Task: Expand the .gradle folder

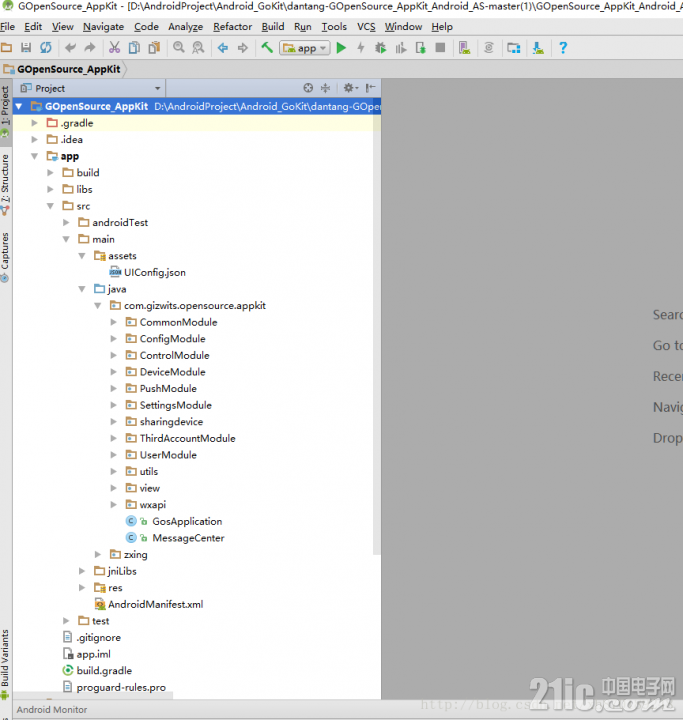Action: tap(34, 123)
